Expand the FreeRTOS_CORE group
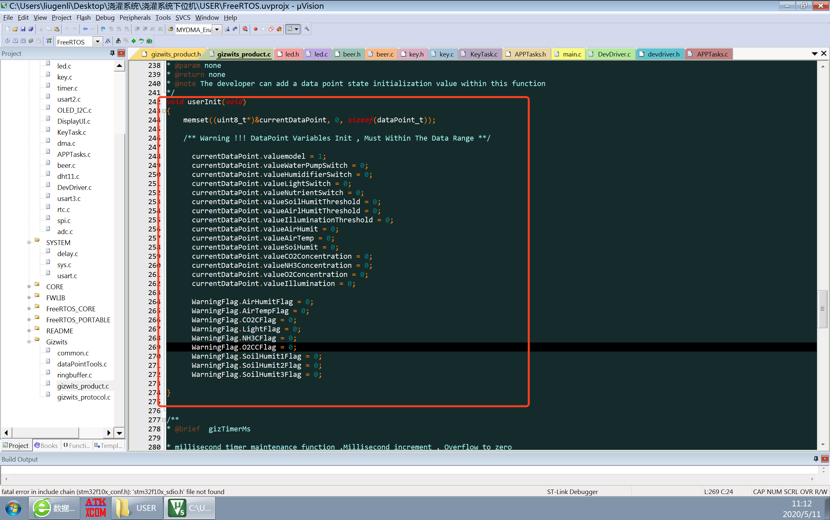 [29, 309]
